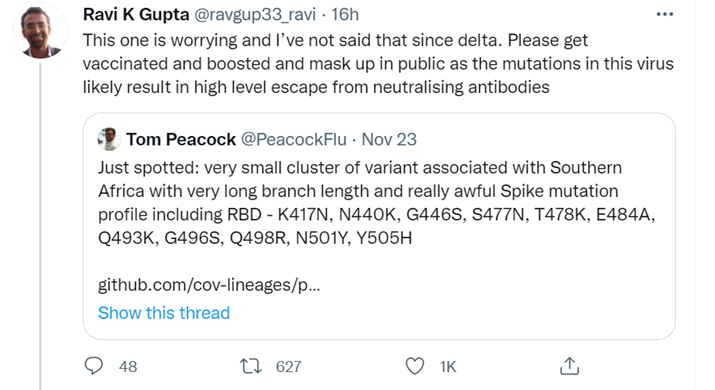
Task: Open Ravi K Gupta's profile picture
Action: [x=40, y=31]
